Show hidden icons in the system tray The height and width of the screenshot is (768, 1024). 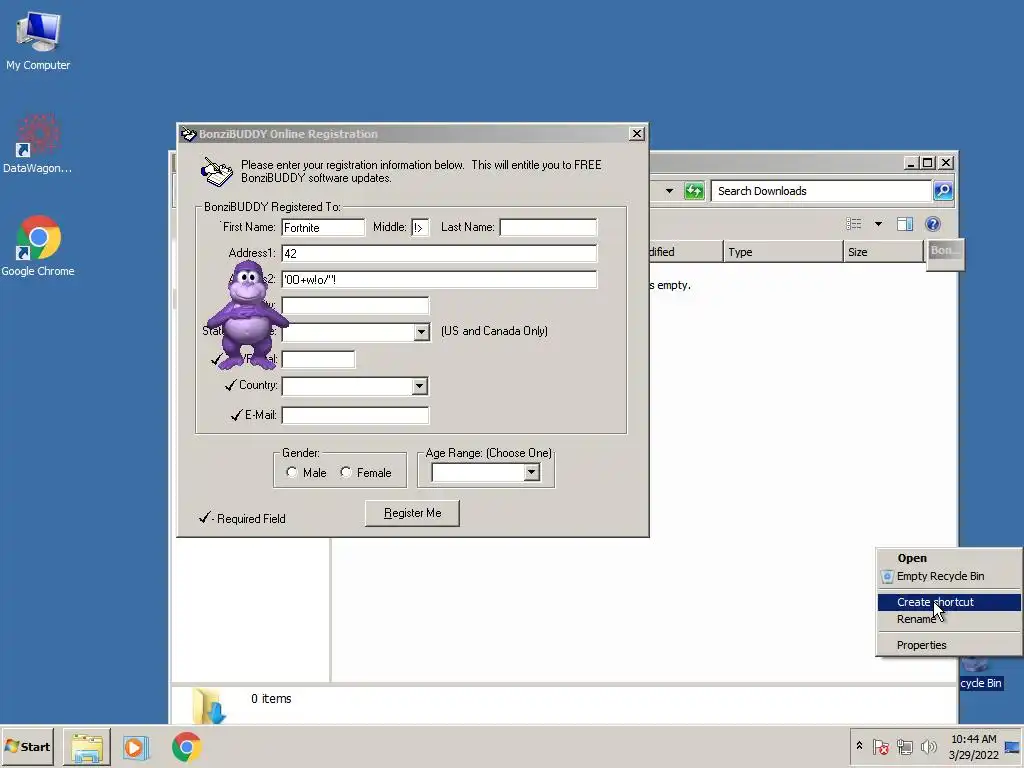coord(859,746)
